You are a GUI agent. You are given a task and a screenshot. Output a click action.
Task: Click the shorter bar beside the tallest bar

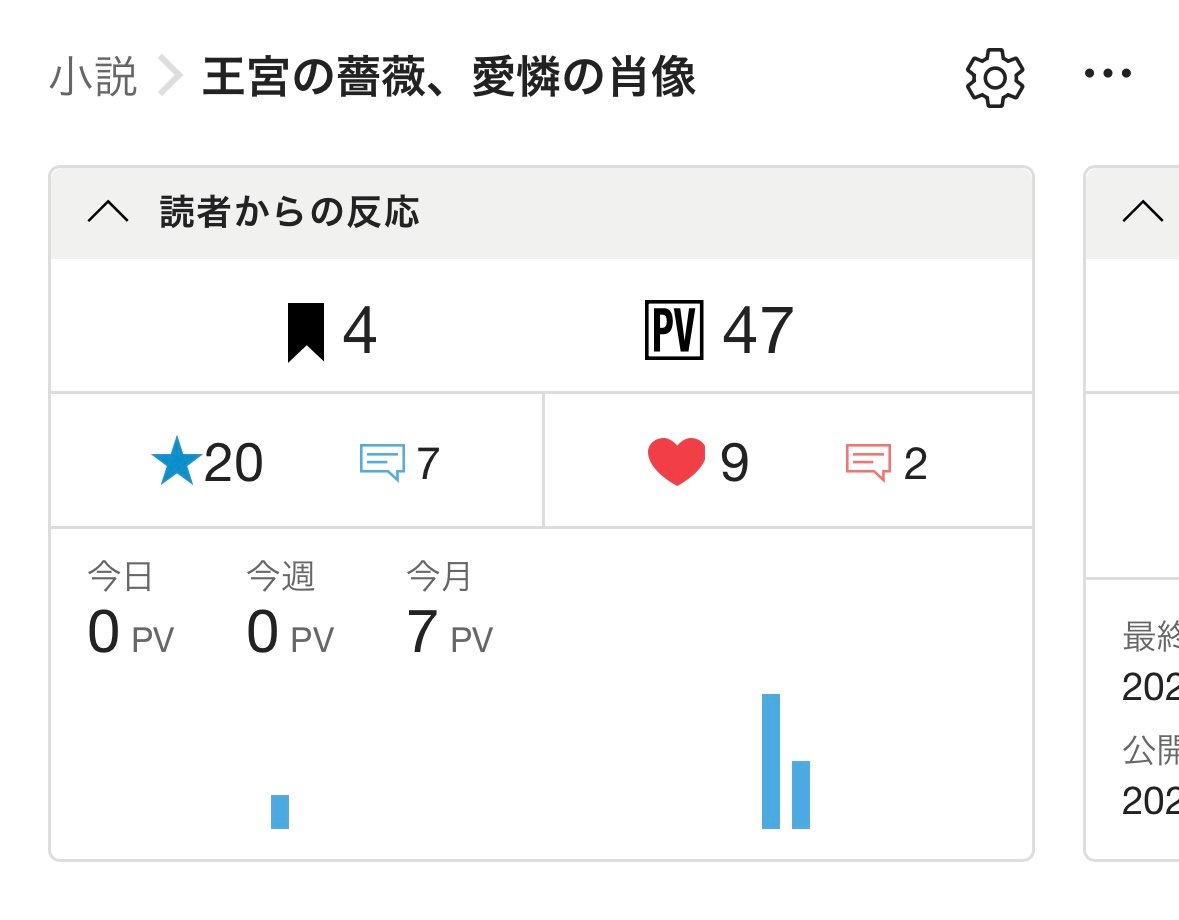[x=801, y=795]
